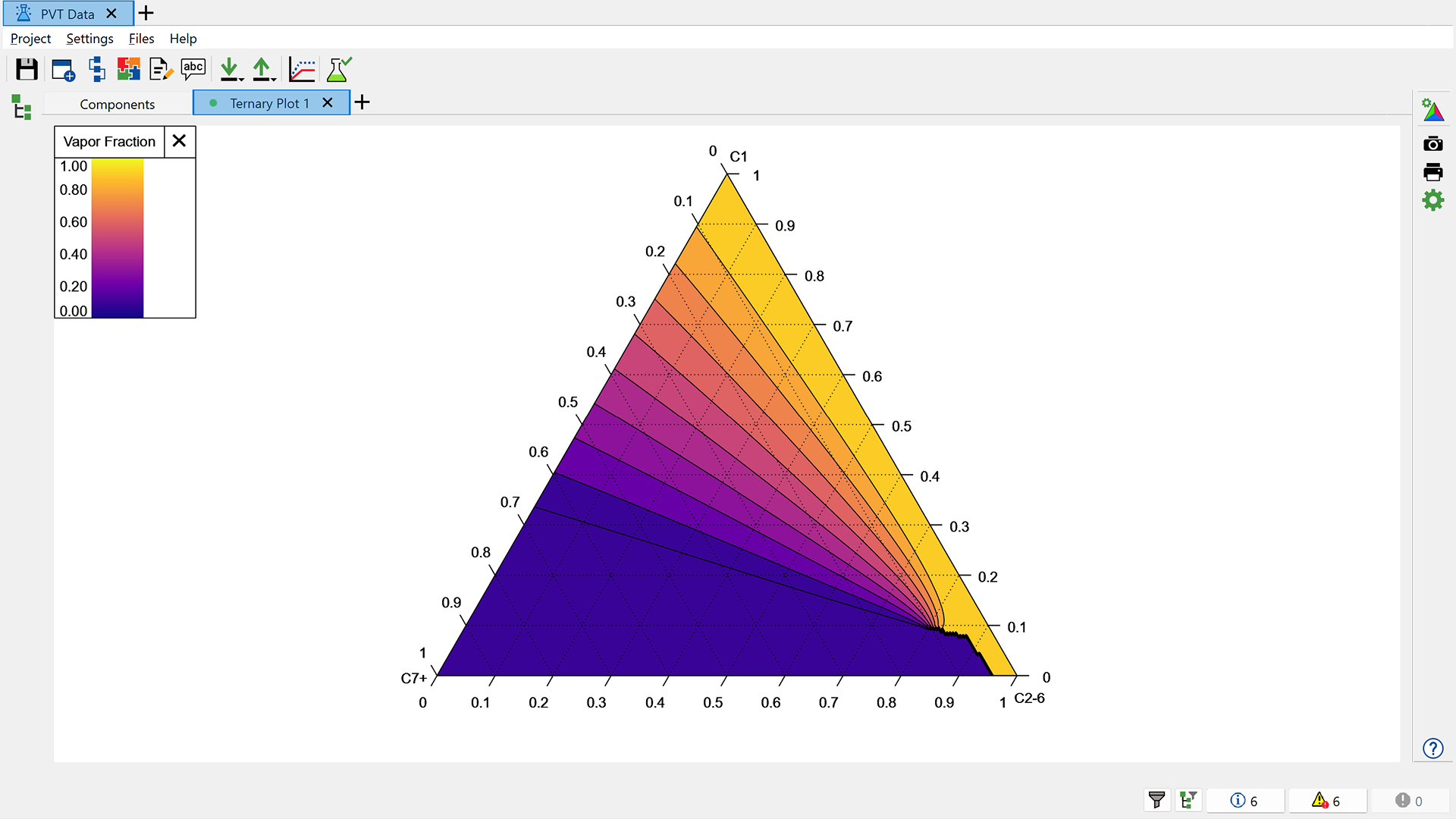The height and width of the screenshot is (819, 1456).
Task: Expand the green down-arrow import dropdown
Action: click(x=241, y=79)
